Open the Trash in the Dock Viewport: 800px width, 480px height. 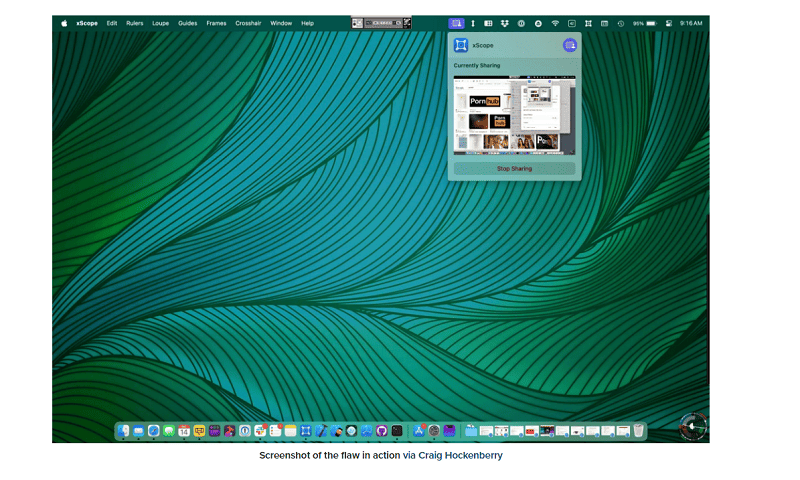coord(639,431)
